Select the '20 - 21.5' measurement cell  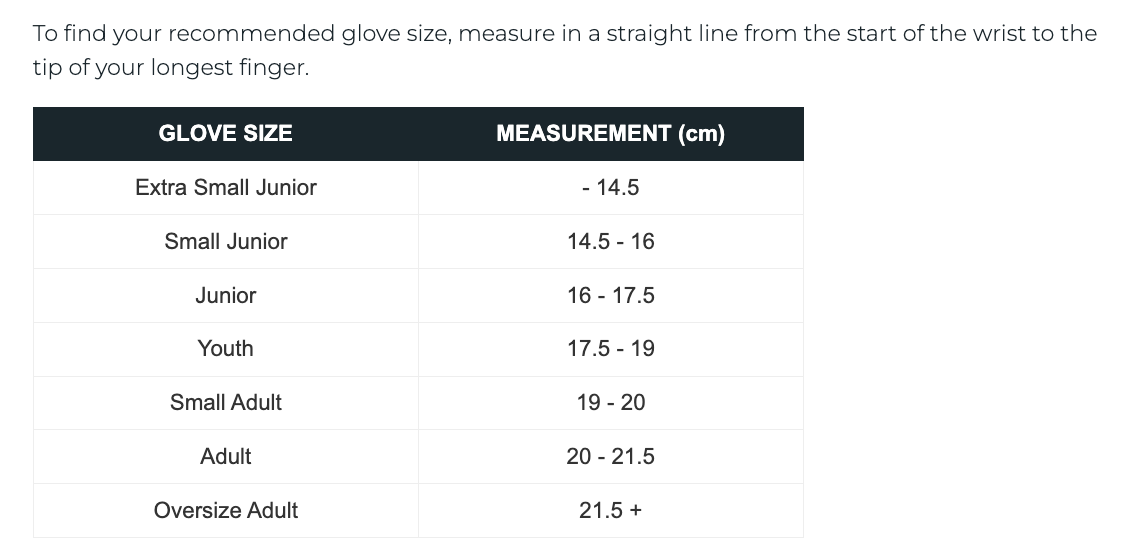610,457
